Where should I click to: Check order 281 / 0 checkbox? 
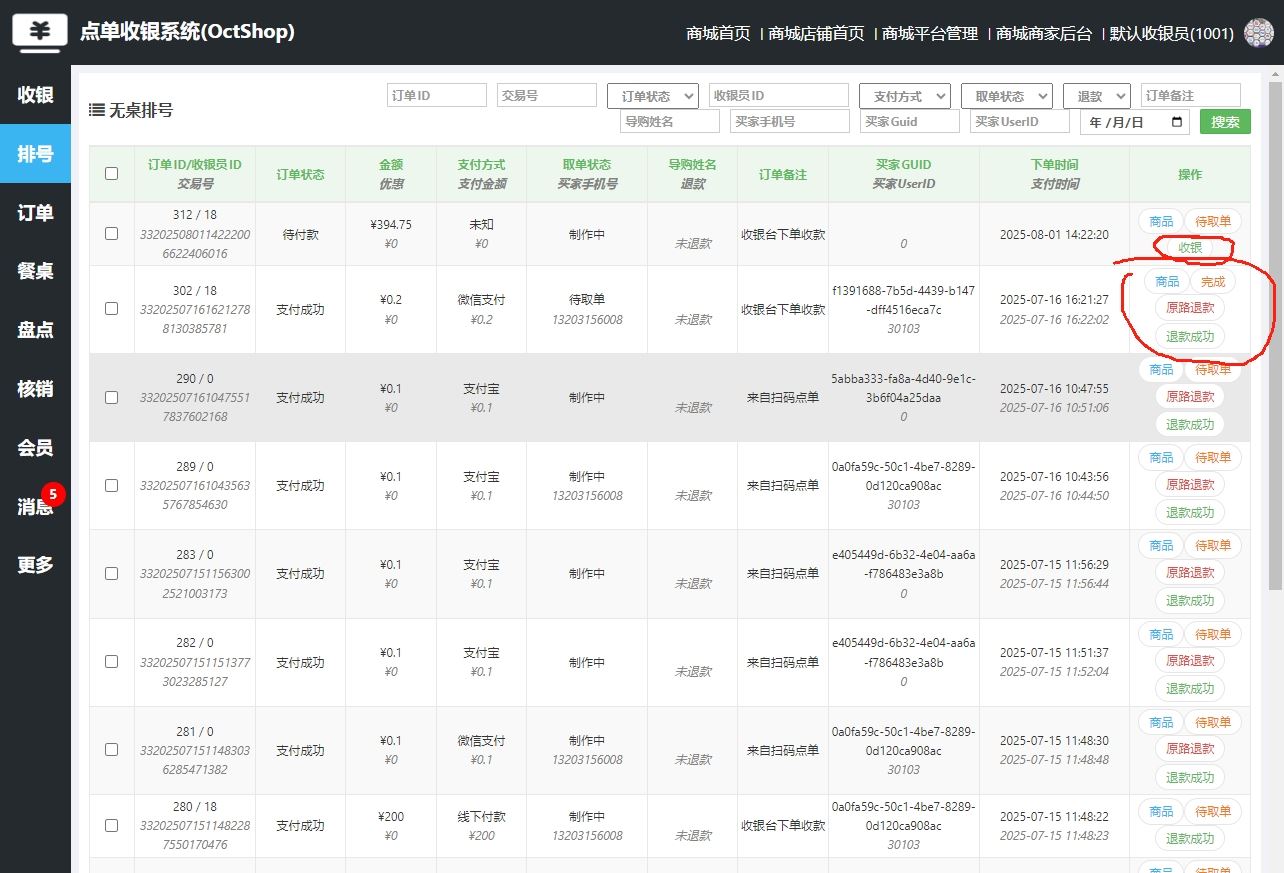[111, 749]
